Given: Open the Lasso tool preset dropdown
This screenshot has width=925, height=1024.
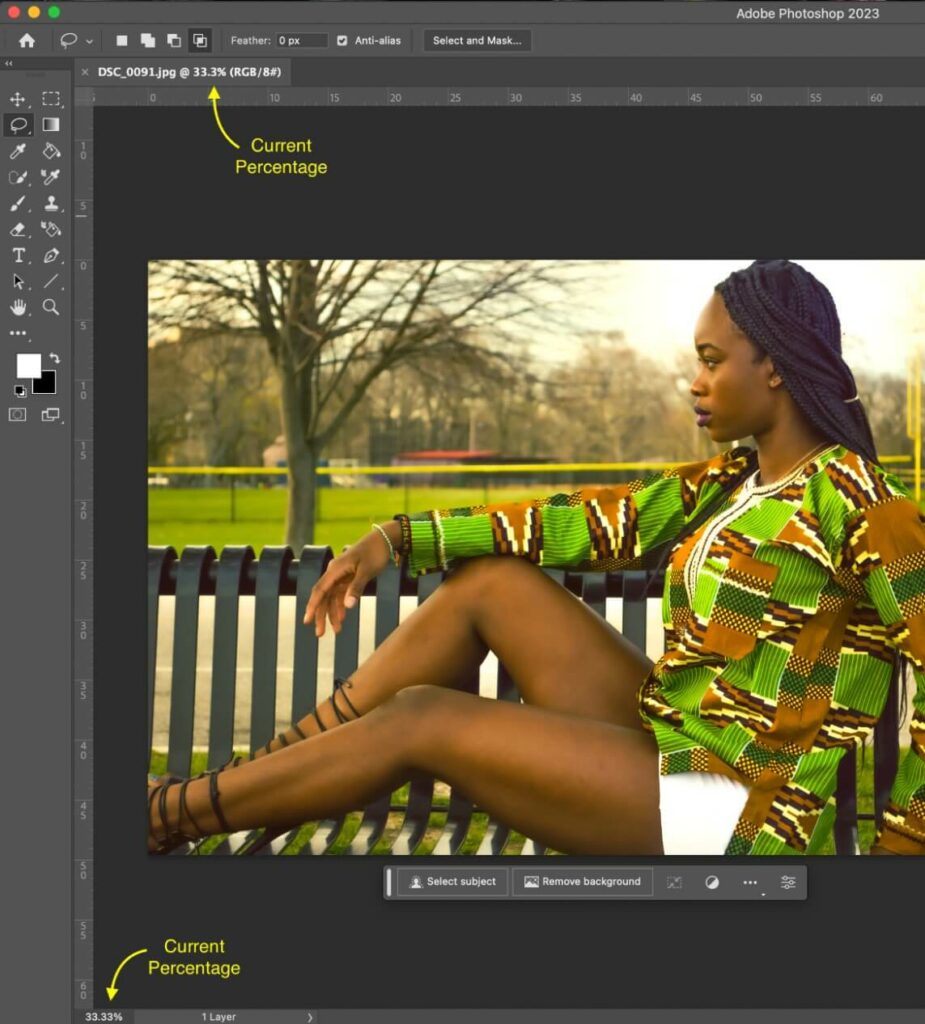Looking at the screenshot, I should pyautogui.click(x=90, y=41).
